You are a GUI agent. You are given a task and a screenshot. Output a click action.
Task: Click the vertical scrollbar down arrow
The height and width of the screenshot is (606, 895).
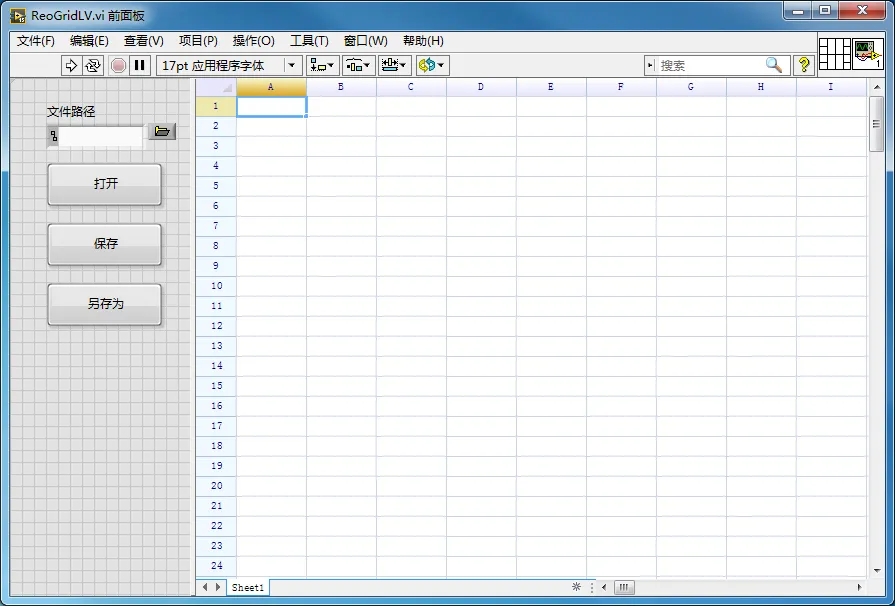877,571
